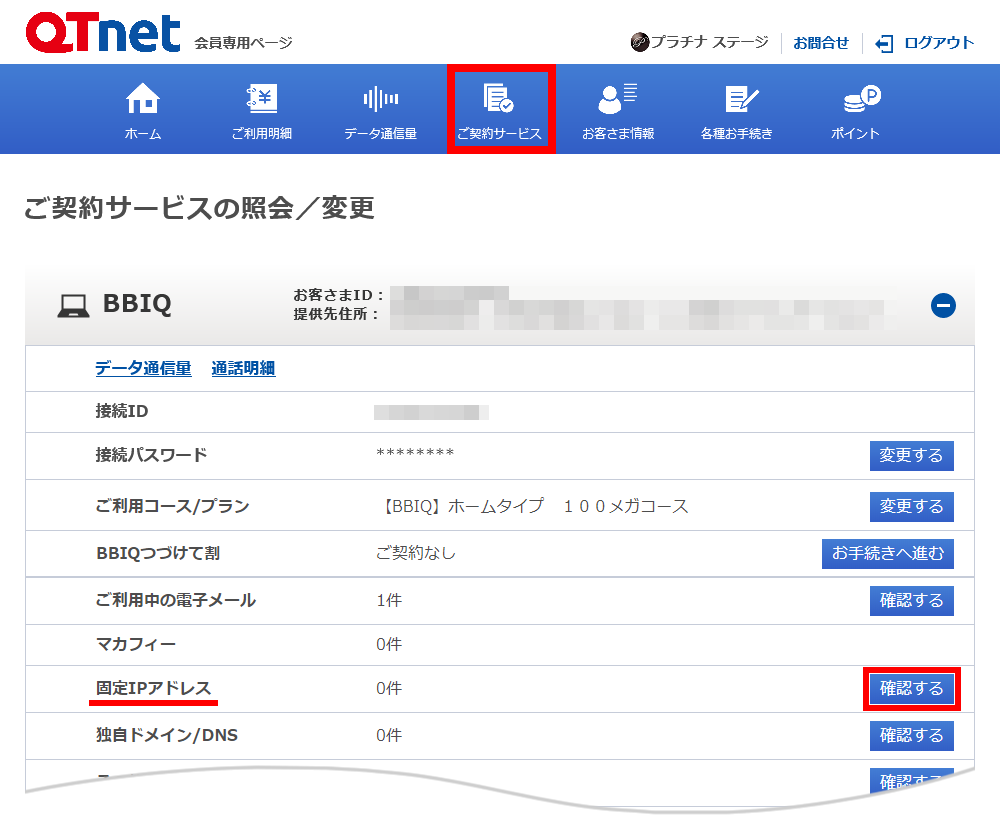The image size is (1000, 834).
Task: Open データ通信量 link under BBIQ
Action: [143, 368]
